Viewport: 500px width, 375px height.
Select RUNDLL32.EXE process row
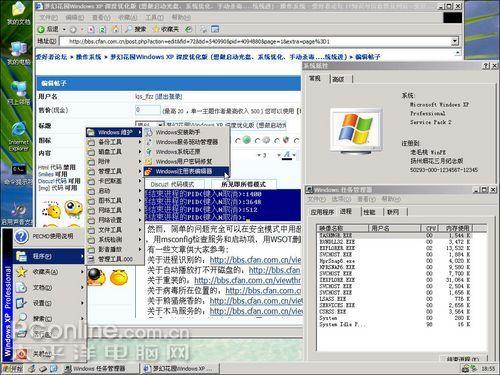tap(395, 242)
